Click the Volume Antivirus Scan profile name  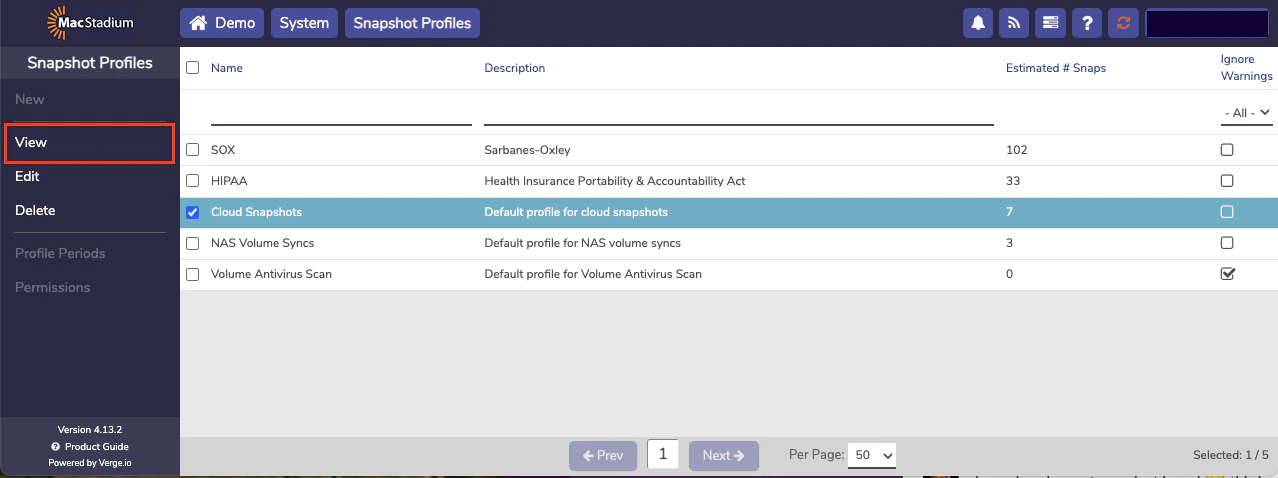[x=271, y=274]
